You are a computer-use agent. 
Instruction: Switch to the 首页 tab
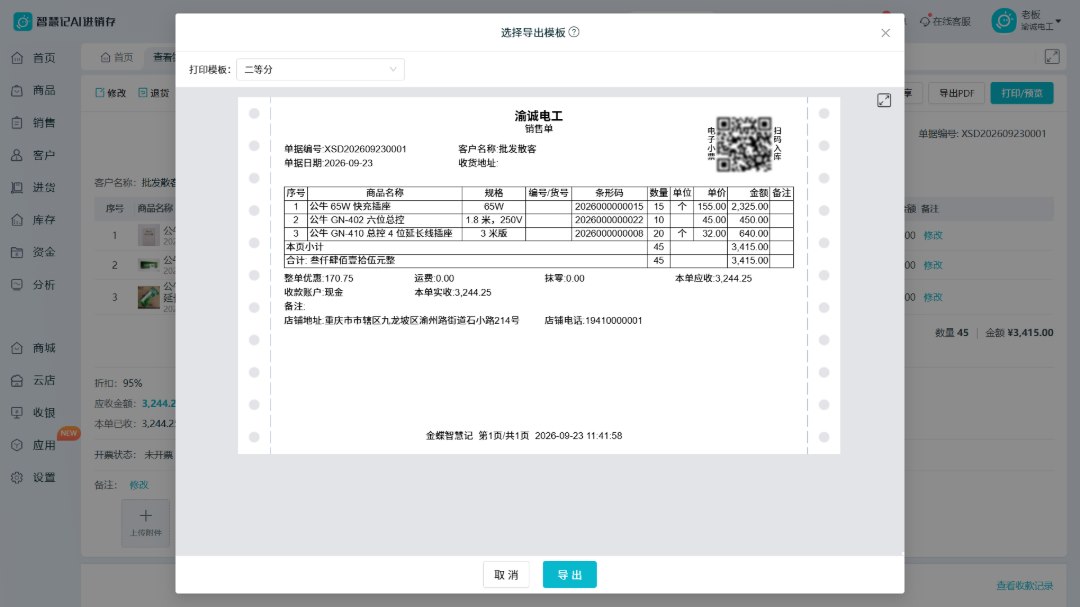coord(116,57)
